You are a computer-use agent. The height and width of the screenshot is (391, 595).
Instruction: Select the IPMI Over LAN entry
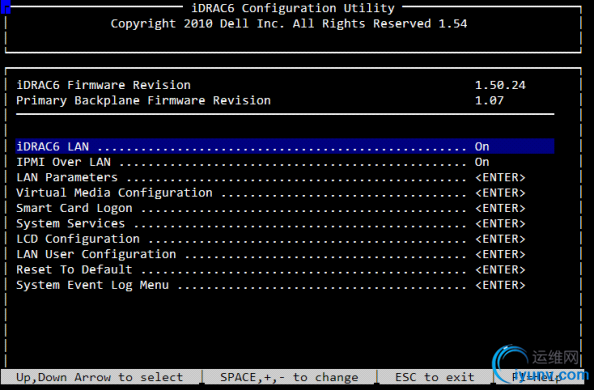pos(63,162)
